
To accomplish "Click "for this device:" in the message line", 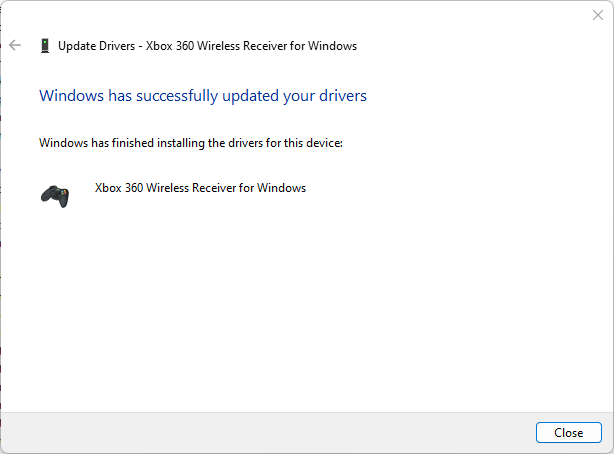I will [303, 143].
